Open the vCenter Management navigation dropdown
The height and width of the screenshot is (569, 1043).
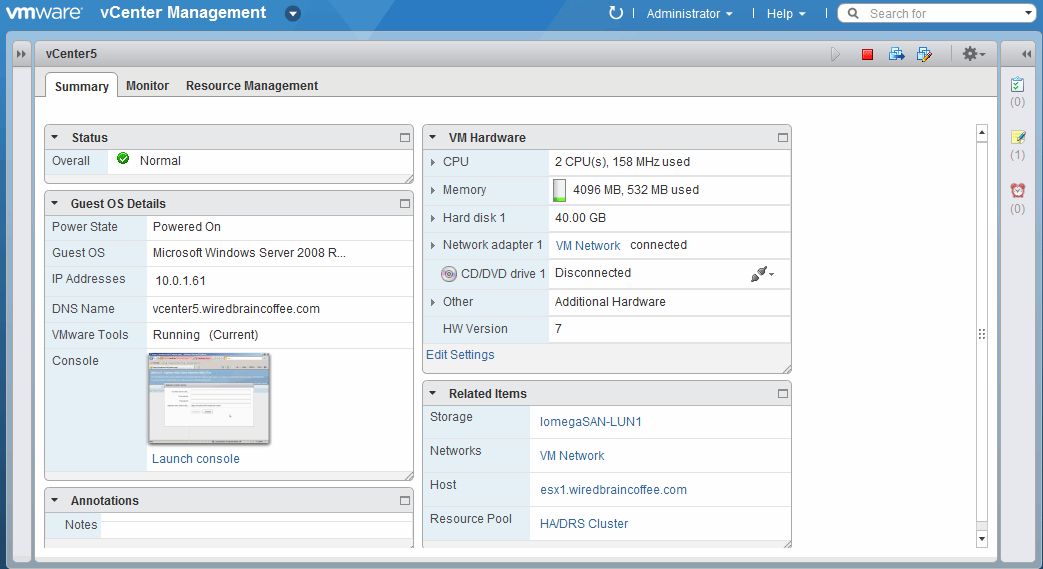point(293,13)
